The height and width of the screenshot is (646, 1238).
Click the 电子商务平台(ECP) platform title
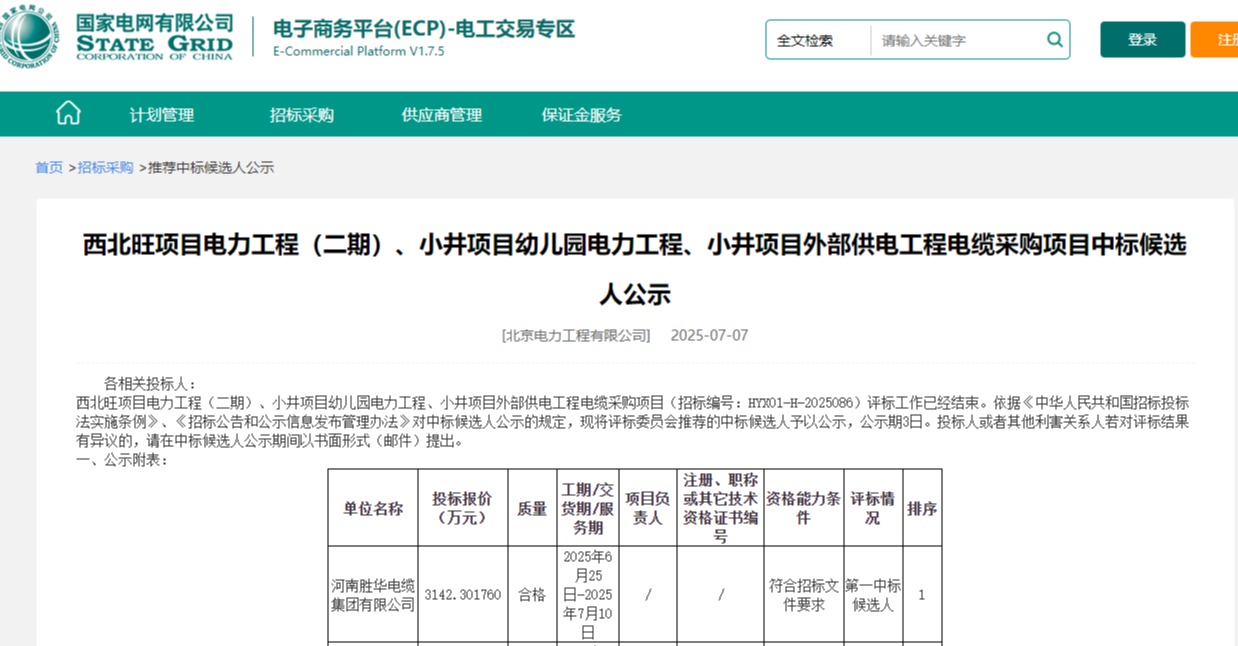click(424, 29)
